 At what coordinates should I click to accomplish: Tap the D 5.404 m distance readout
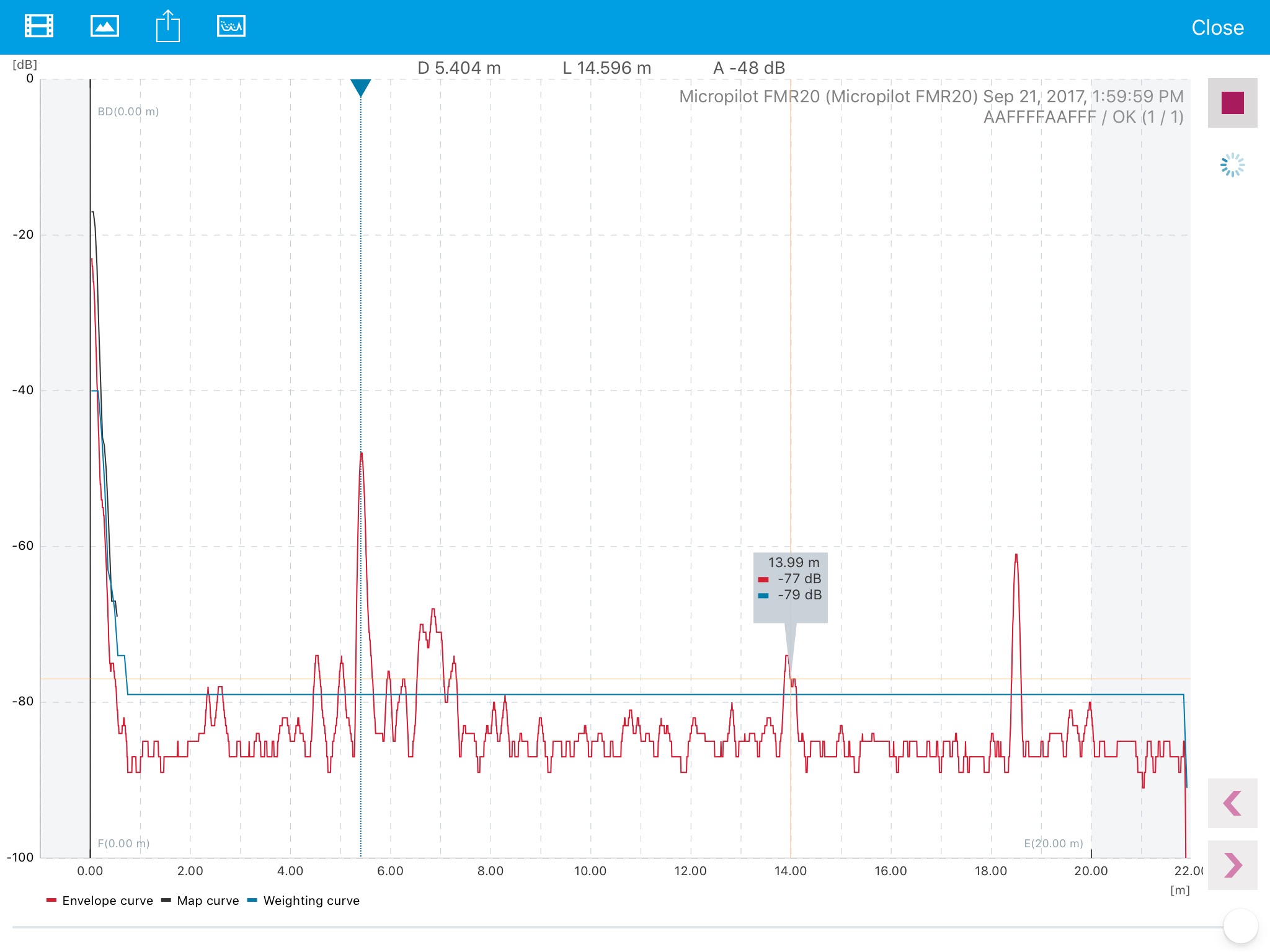[x=459, y=68]
